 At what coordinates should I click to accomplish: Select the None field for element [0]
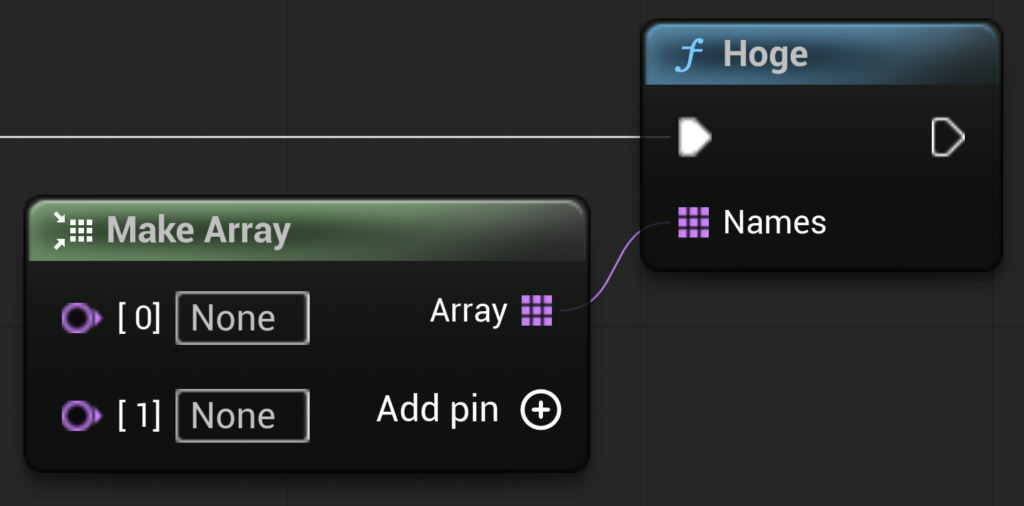pos(242,318)
